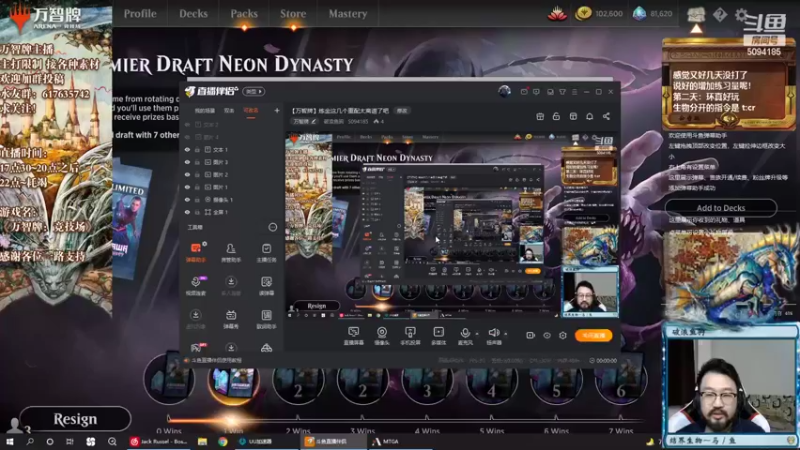Screen dimensions: 800x450
Task: Expand mode dropdown next to app logo
Action: (254, 92)
